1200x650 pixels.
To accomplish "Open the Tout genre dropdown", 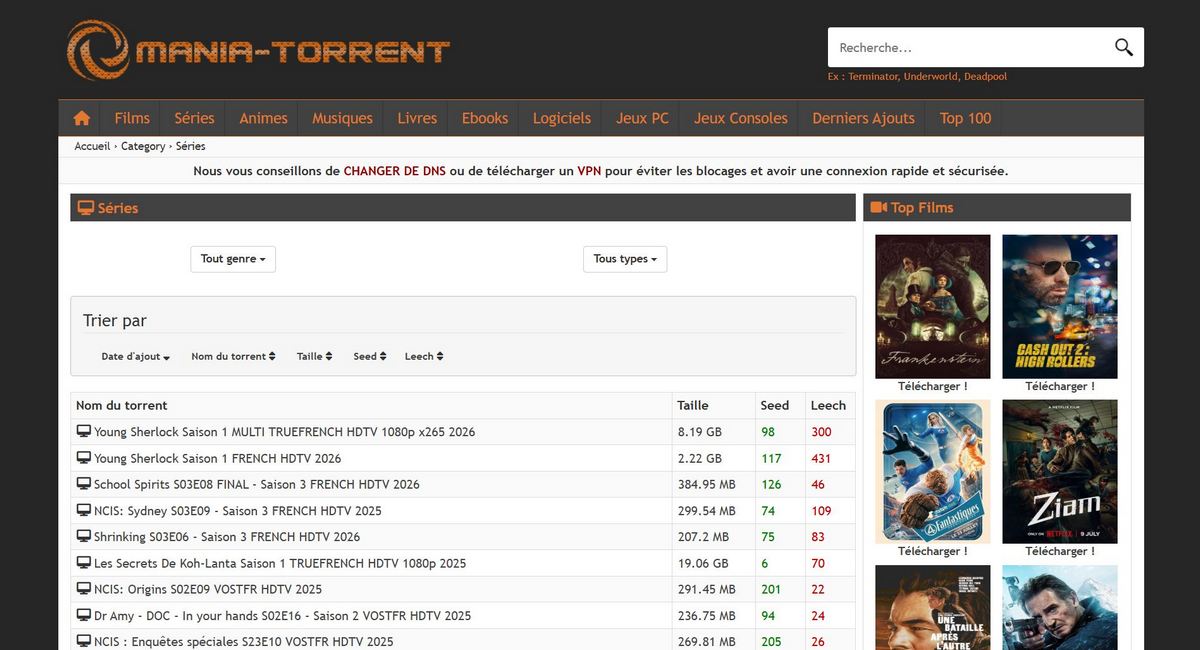I will point(233,259).
